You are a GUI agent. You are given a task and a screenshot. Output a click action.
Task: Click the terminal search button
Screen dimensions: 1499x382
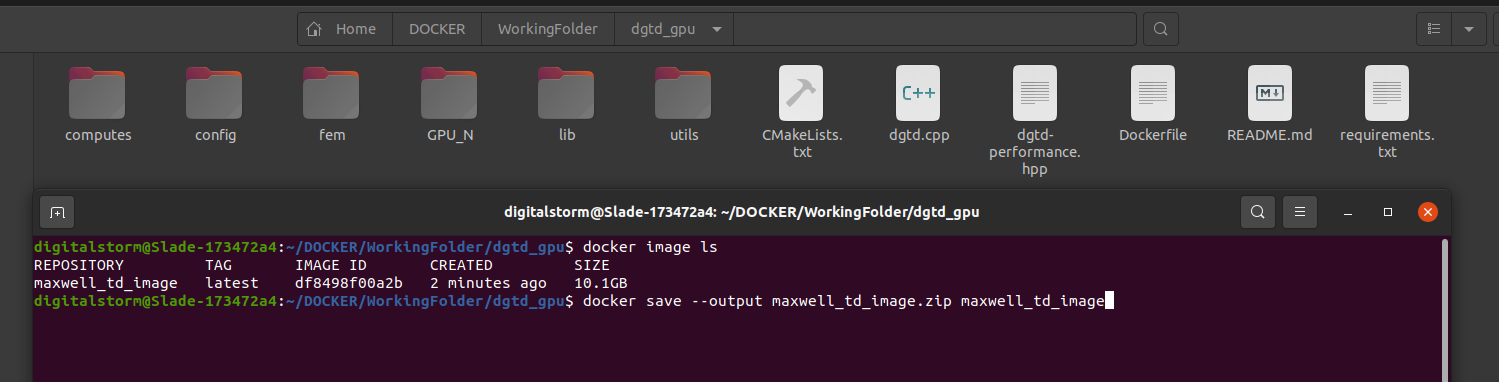(x=1258, y=212)
